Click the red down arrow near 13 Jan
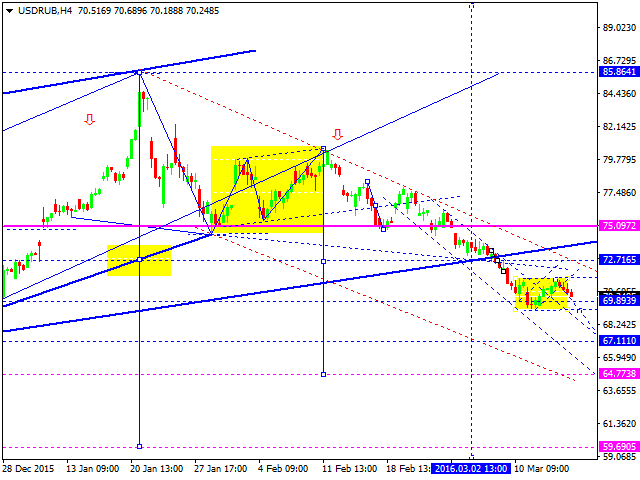Image resolution: width=640 pixels, height=480 pixels. pos(90,120)
